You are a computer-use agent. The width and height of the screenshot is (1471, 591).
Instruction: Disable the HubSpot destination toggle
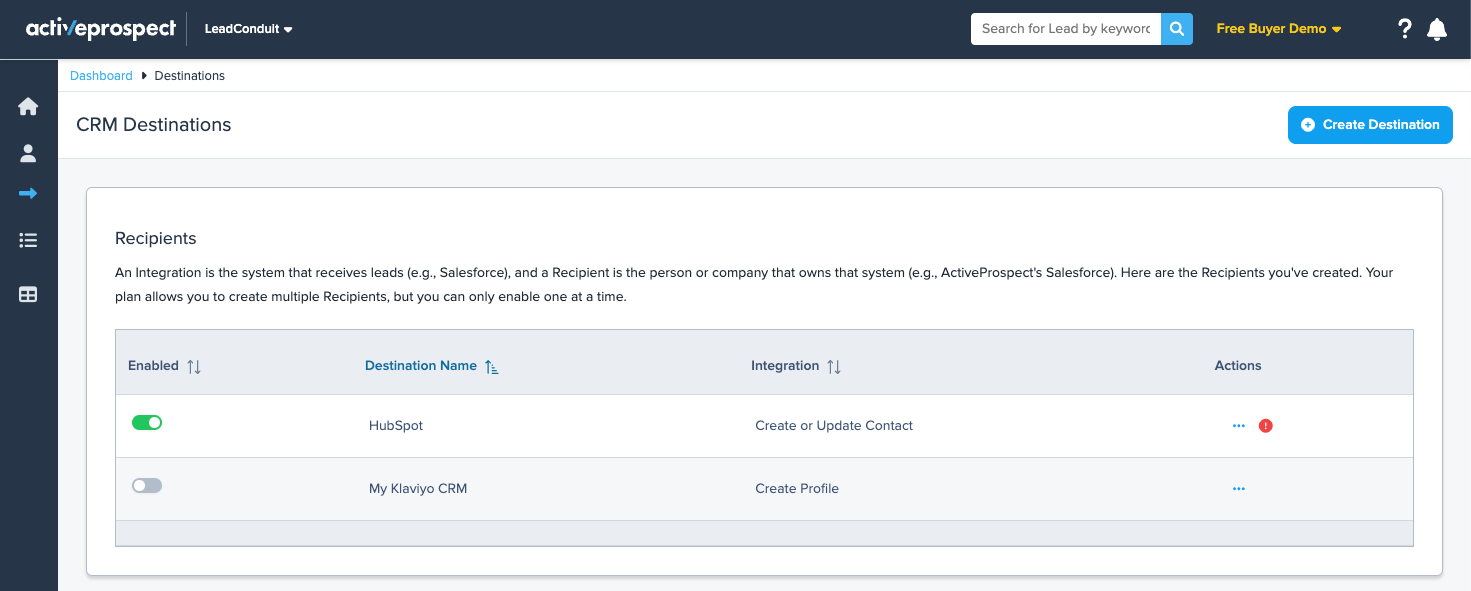pyautogui.click(x=147, y=423)
